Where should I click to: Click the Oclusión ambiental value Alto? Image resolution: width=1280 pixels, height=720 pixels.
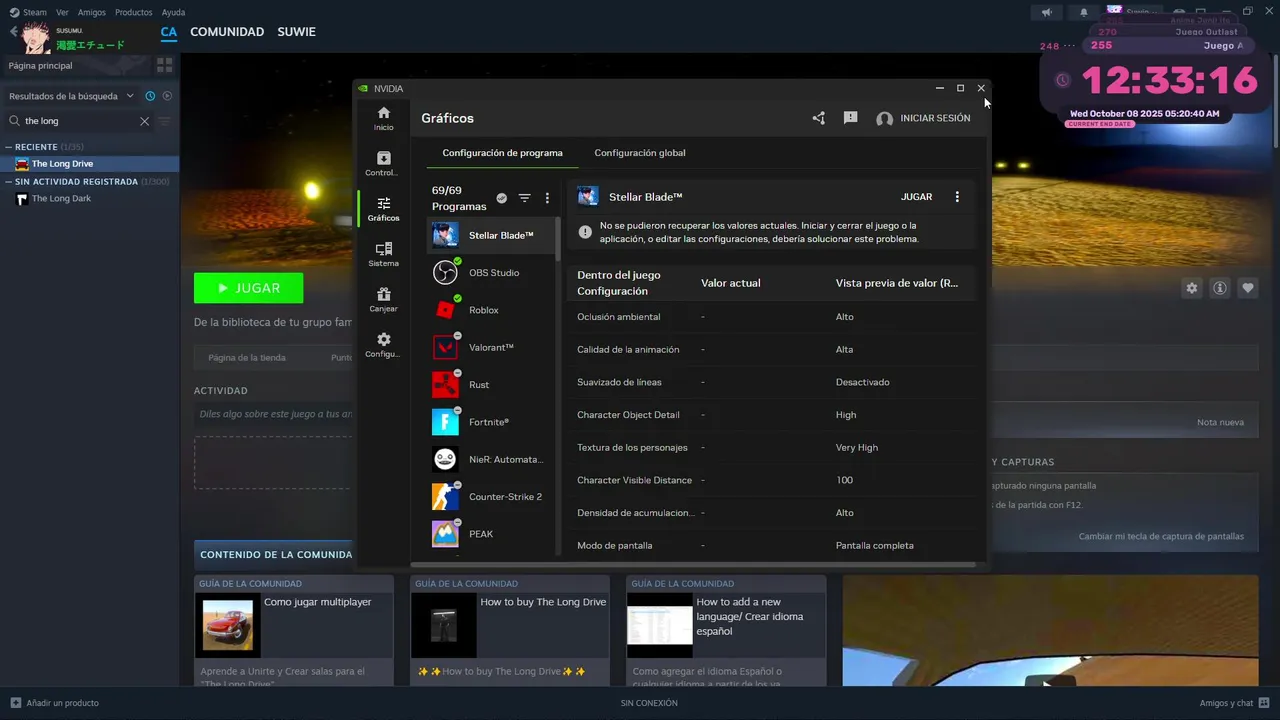pos(845,317)
